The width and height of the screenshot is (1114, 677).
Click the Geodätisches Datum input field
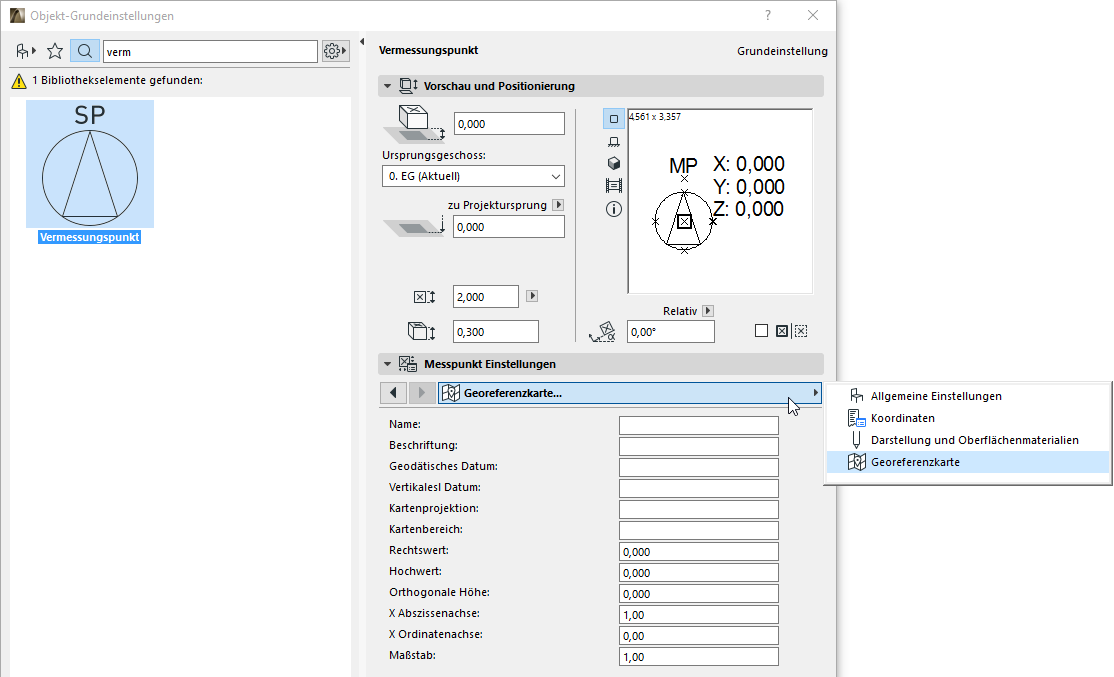(698, 467)
